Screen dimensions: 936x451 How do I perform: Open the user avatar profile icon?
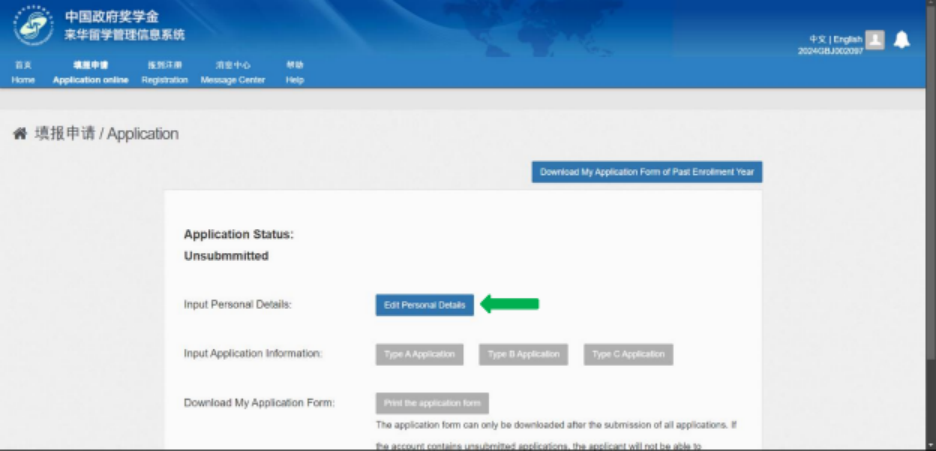pos(875,39)
